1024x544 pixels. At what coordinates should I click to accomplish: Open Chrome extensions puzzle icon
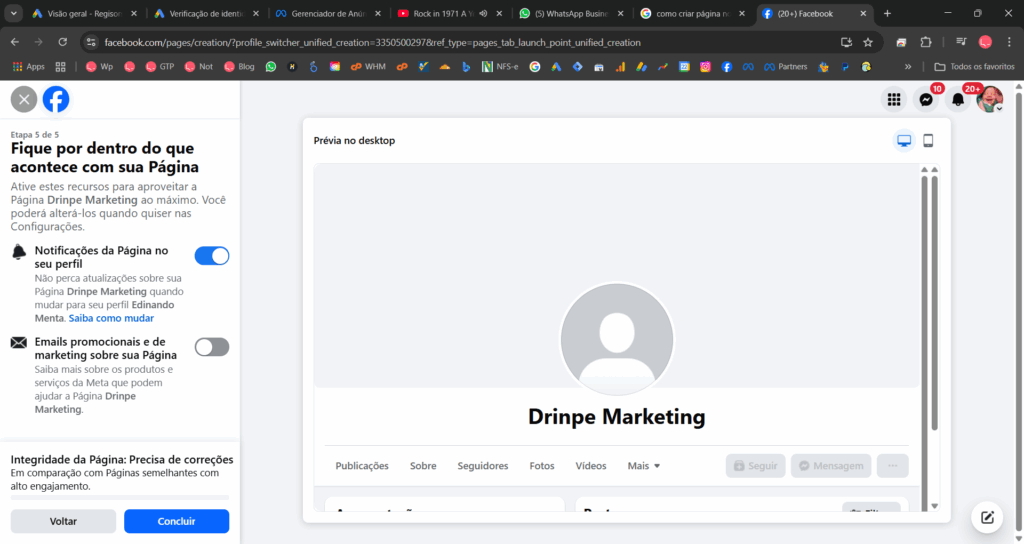click(x=925, y=42)
